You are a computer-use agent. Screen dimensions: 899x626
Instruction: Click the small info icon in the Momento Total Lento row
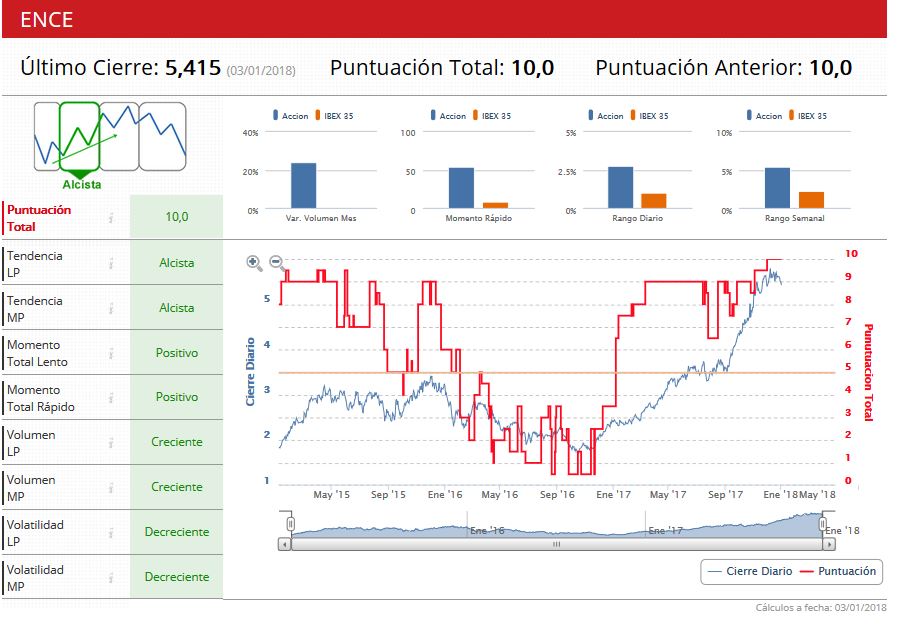tap(111, 353)
